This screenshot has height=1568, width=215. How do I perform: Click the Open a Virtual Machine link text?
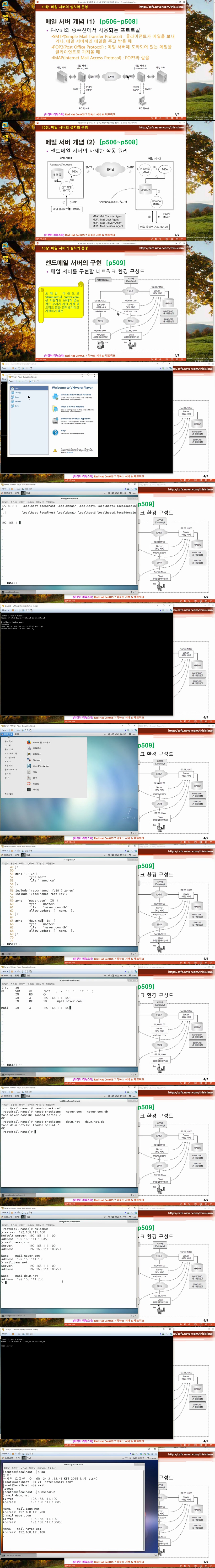(x=73, y=407)
